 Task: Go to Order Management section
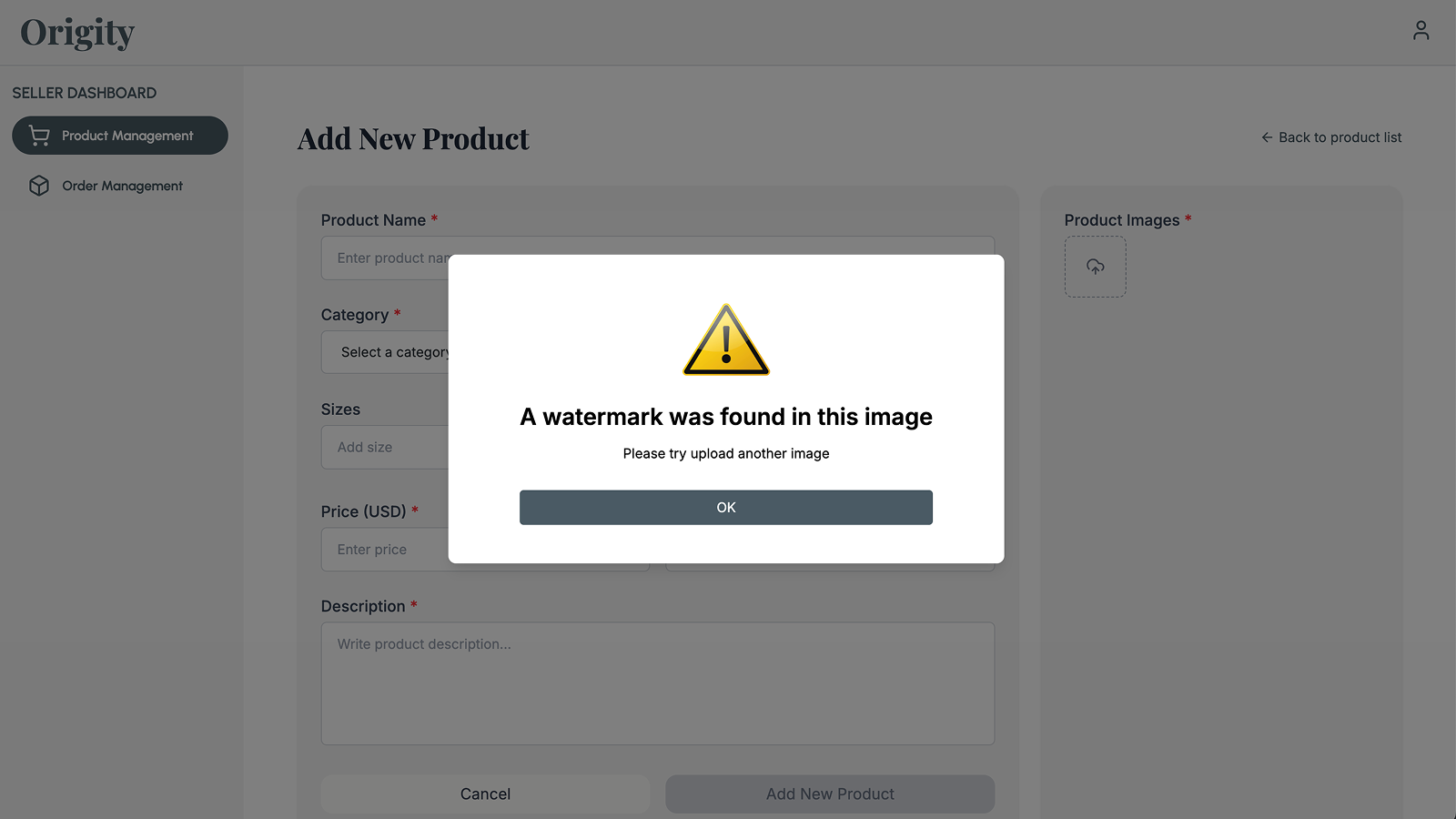(122, 186)
